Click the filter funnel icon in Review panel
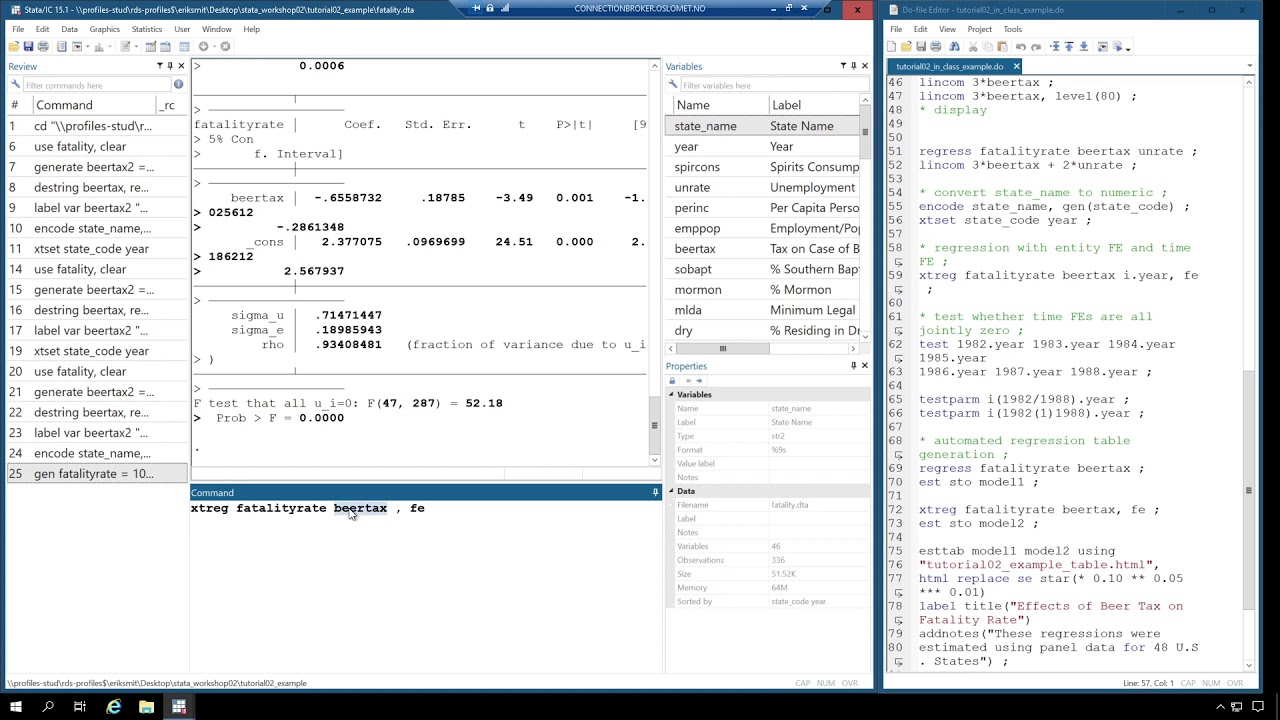Image resolution: width=1280 pixels, height=720 pixels. [159, 66]
